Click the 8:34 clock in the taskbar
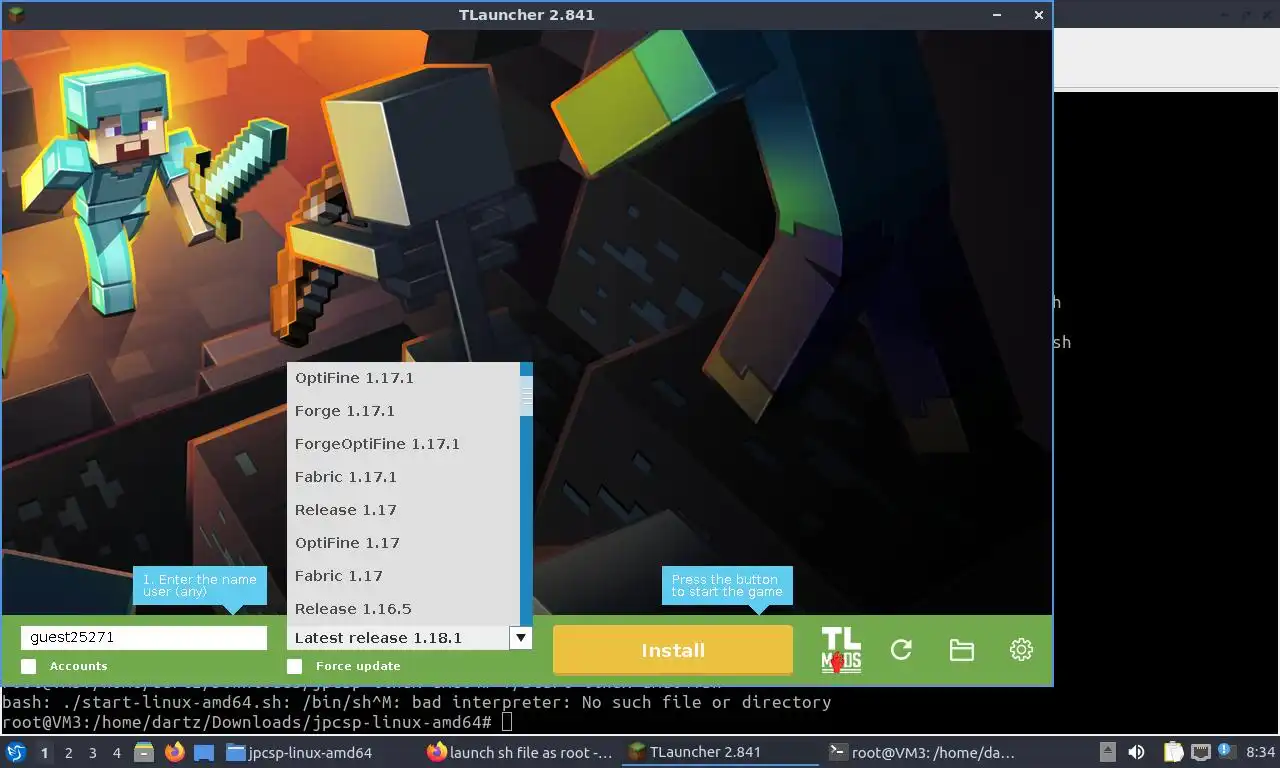Screen dimensions: 1280x768 tap(1261, 752)
